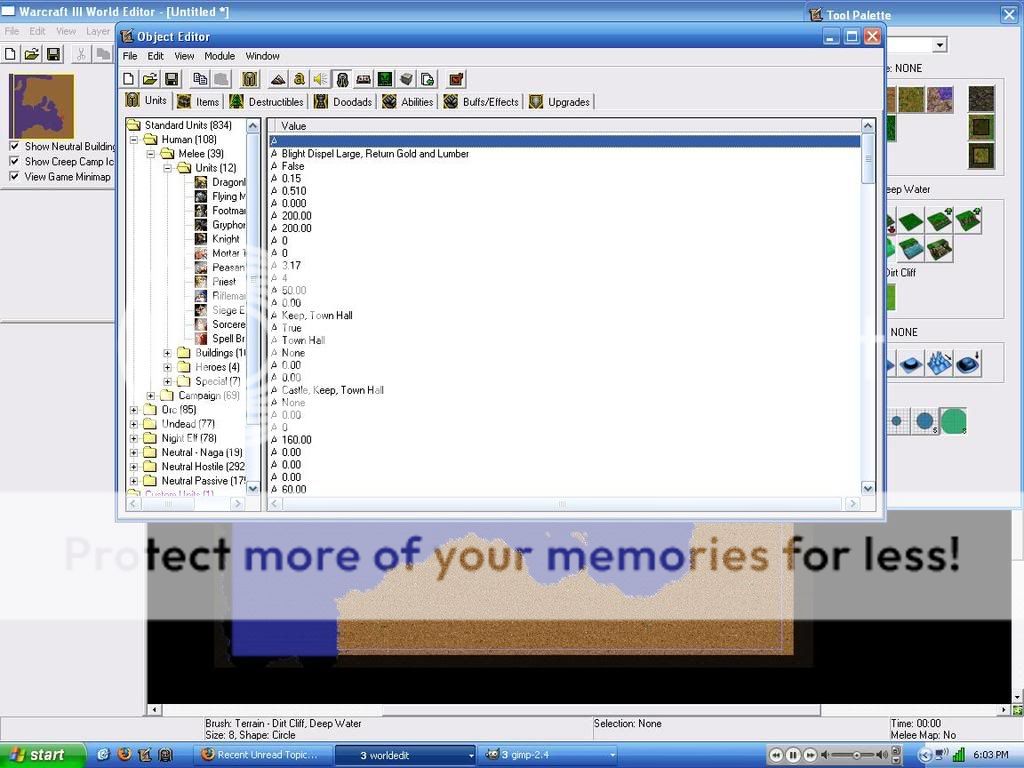Expand the Undead (77) folder
The image size is (1024, 768).
coord(134,424)
